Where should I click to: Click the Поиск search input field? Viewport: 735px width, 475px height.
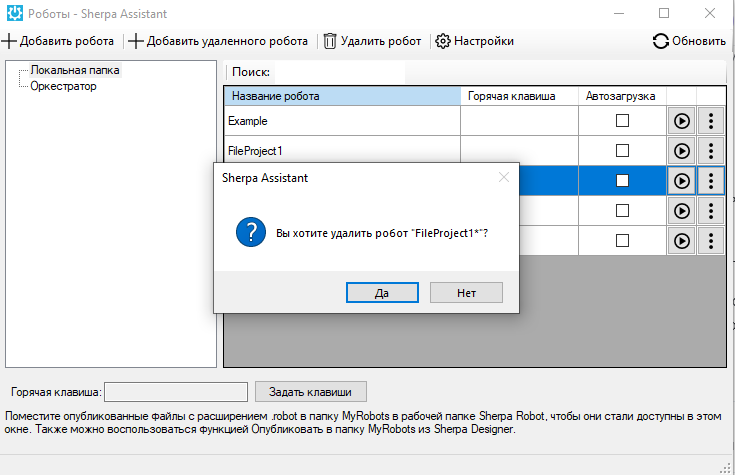[x=340, y=72]
